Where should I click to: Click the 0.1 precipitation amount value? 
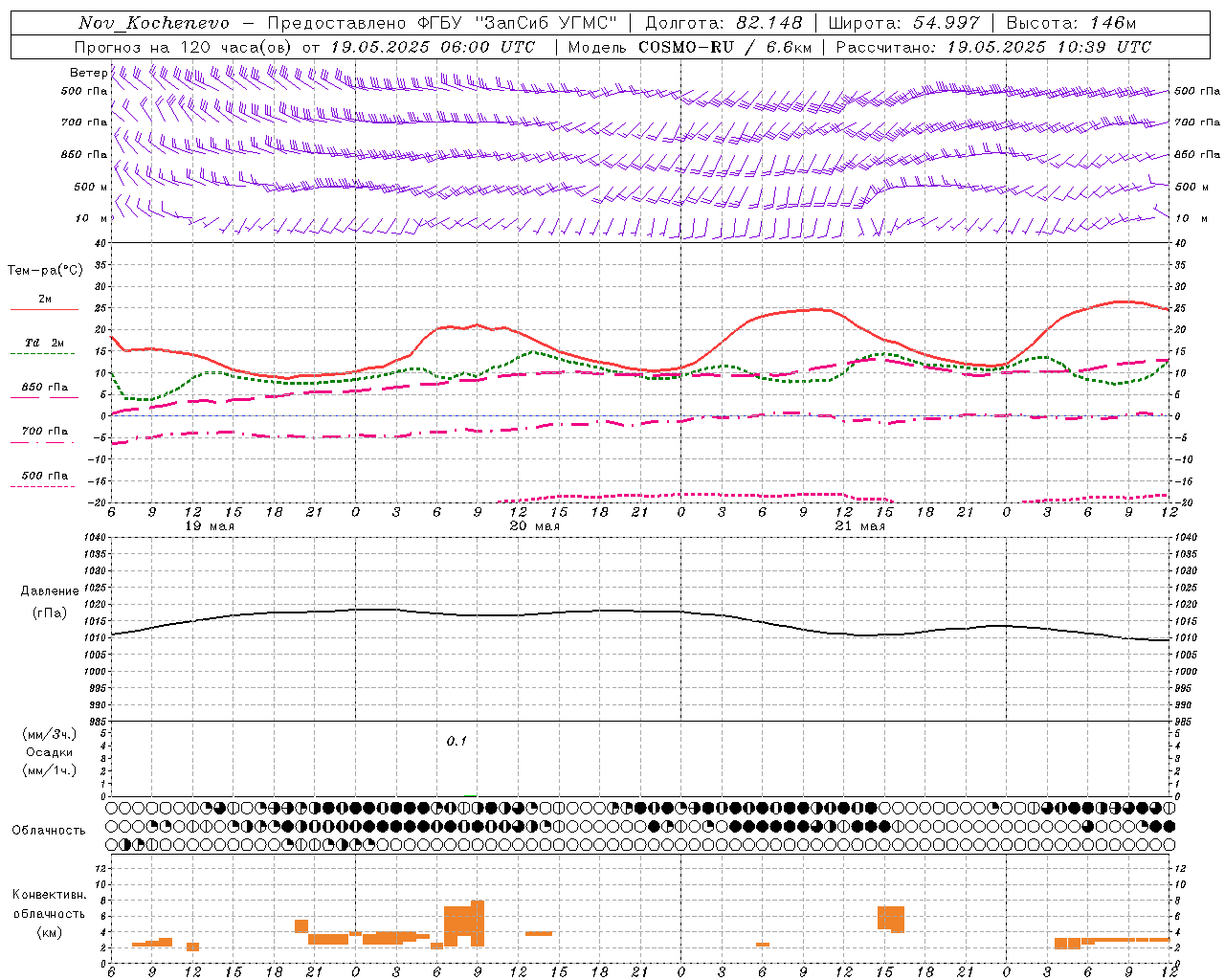click(457, 742)
